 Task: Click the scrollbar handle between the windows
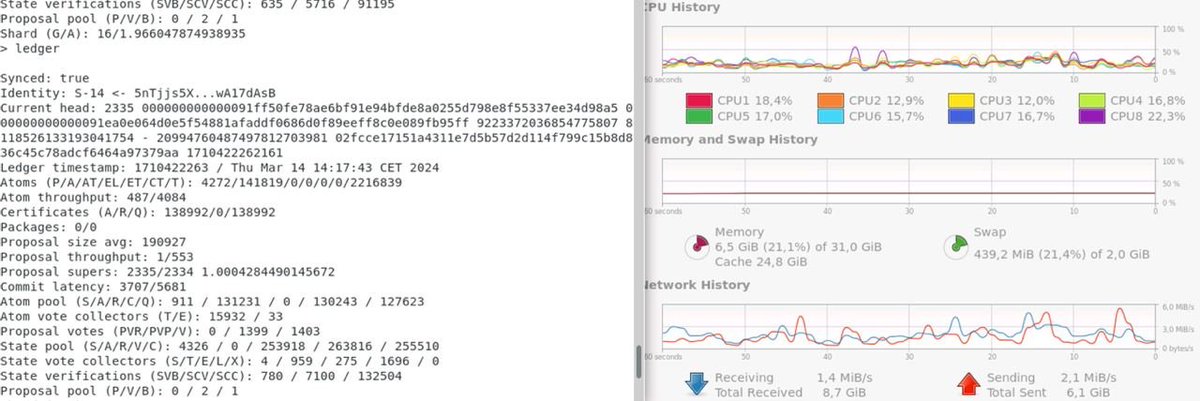640,362
